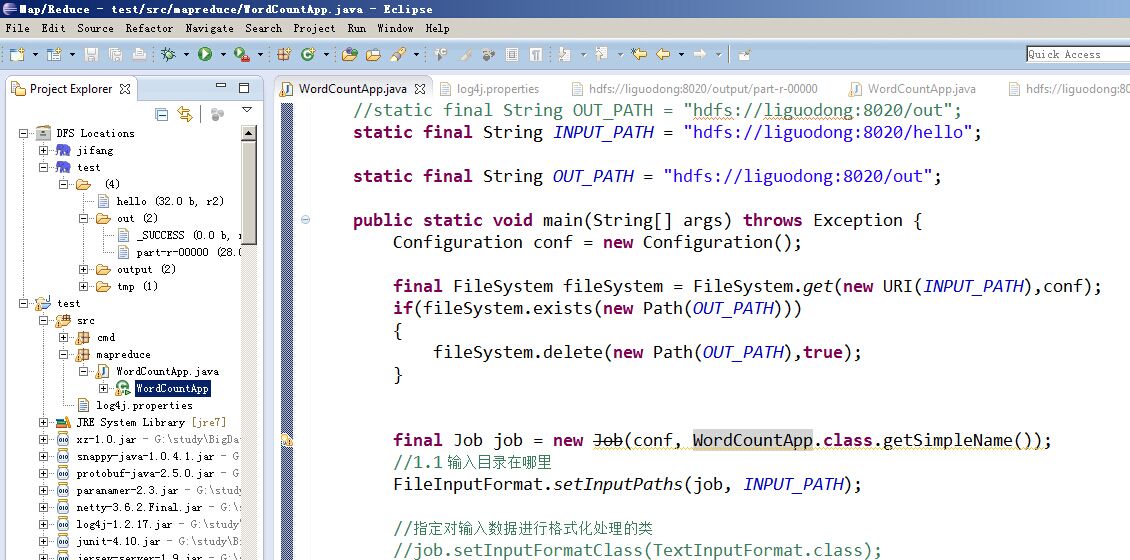Open the New wizard dropdown arrow
1130x560 pixels.
(x=35, y=54)
